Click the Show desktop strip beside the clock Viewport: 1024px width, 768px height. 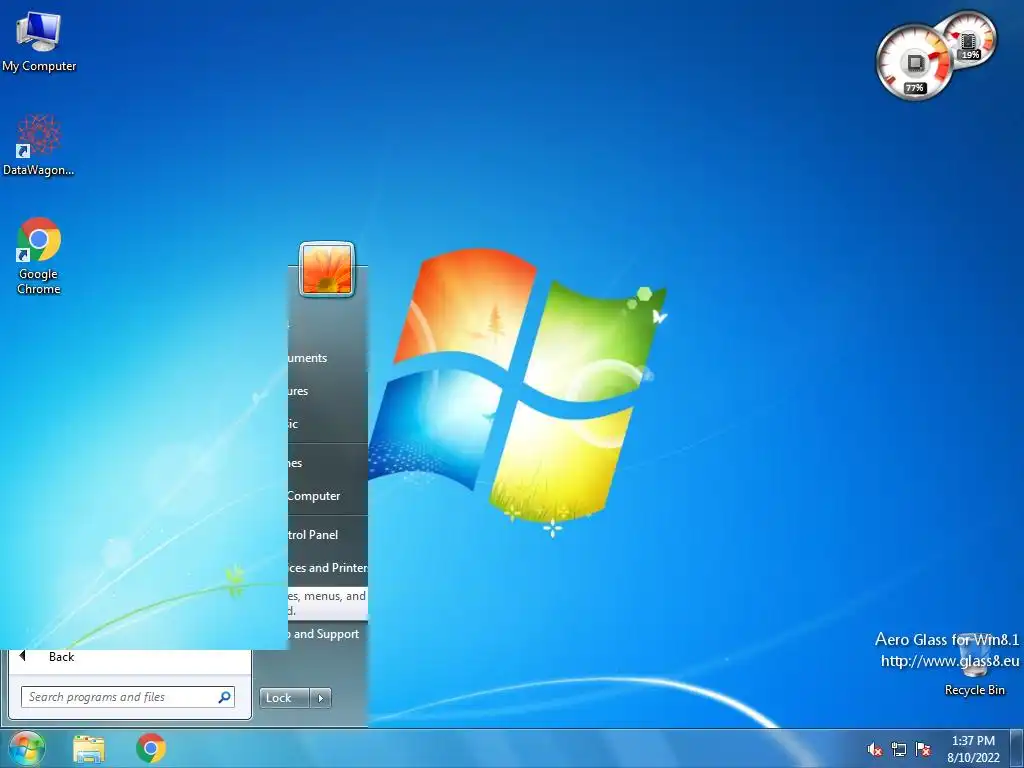1016,748
